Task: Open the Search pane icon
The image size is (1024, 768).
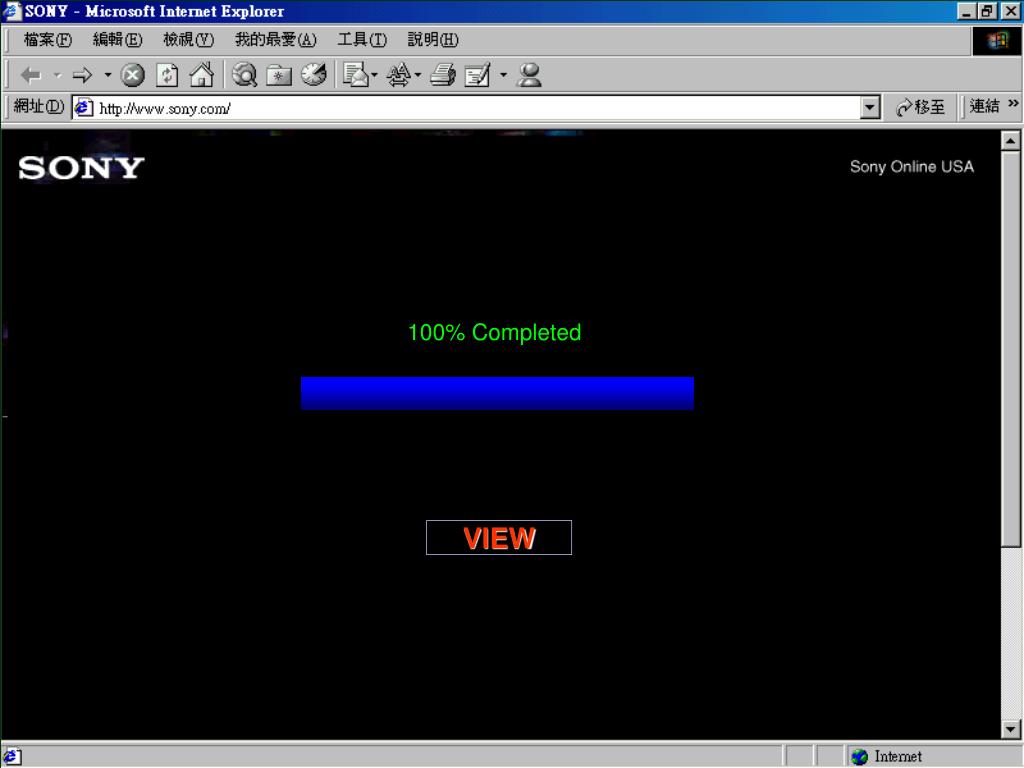Action: [x=245, y=75]
